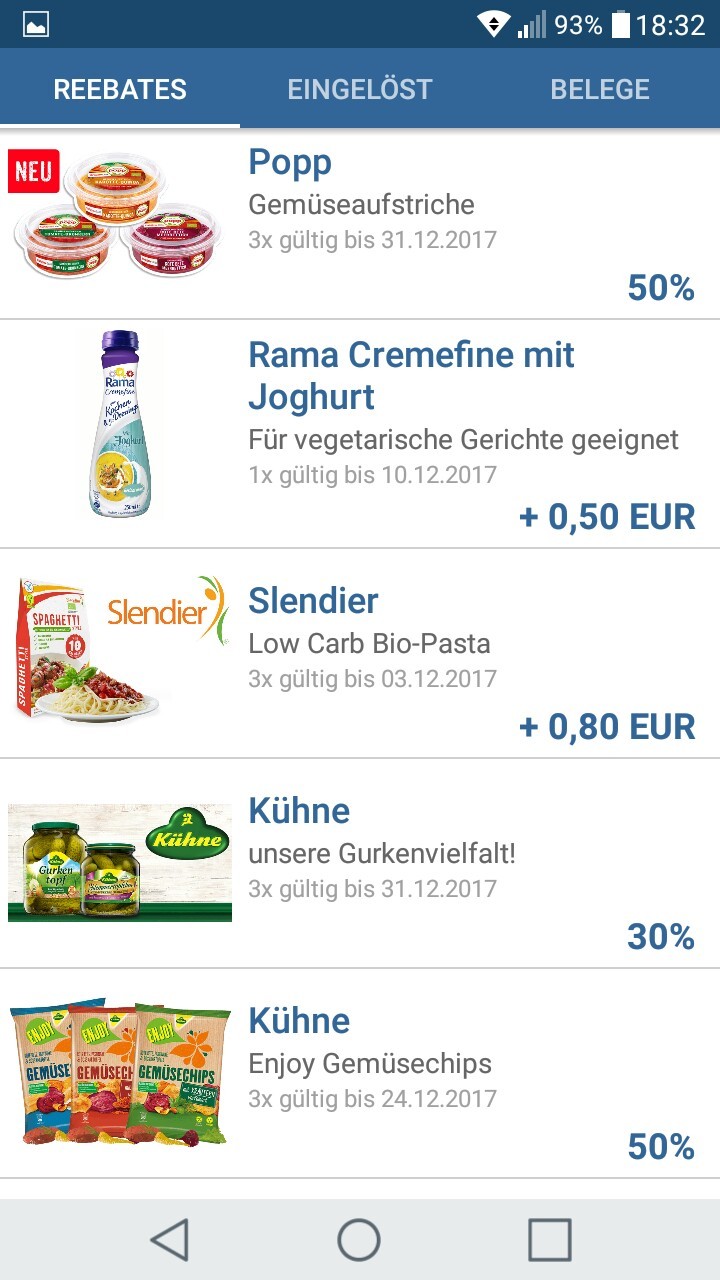Image resolution: width=720 pixels, height=1280 pixels.
Task: Tap the Slendier offer title
Action: (x=313, y=601)
